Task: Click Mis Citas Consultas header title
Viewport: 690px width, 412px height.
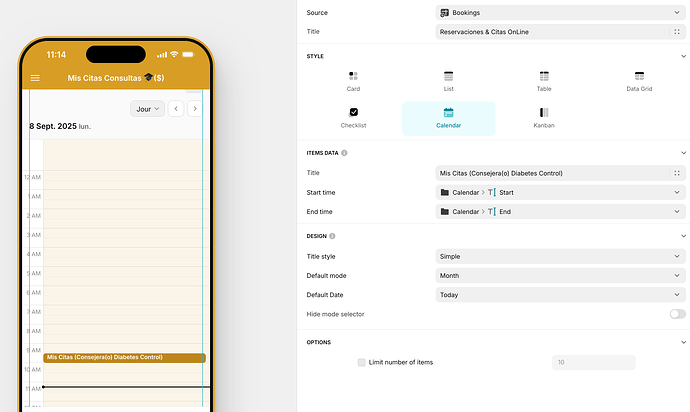Action: tap(116, 78)
